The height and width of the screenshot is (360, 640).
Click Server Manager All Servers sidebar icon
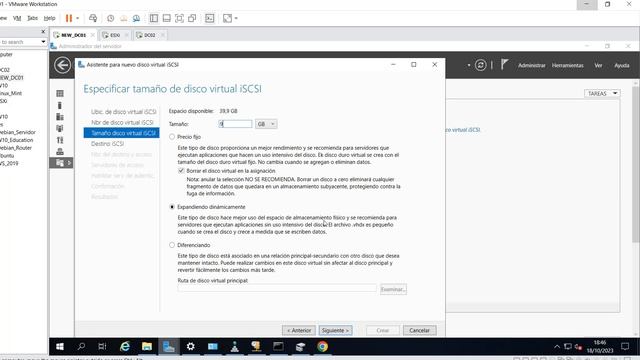(x=60, y=117)
